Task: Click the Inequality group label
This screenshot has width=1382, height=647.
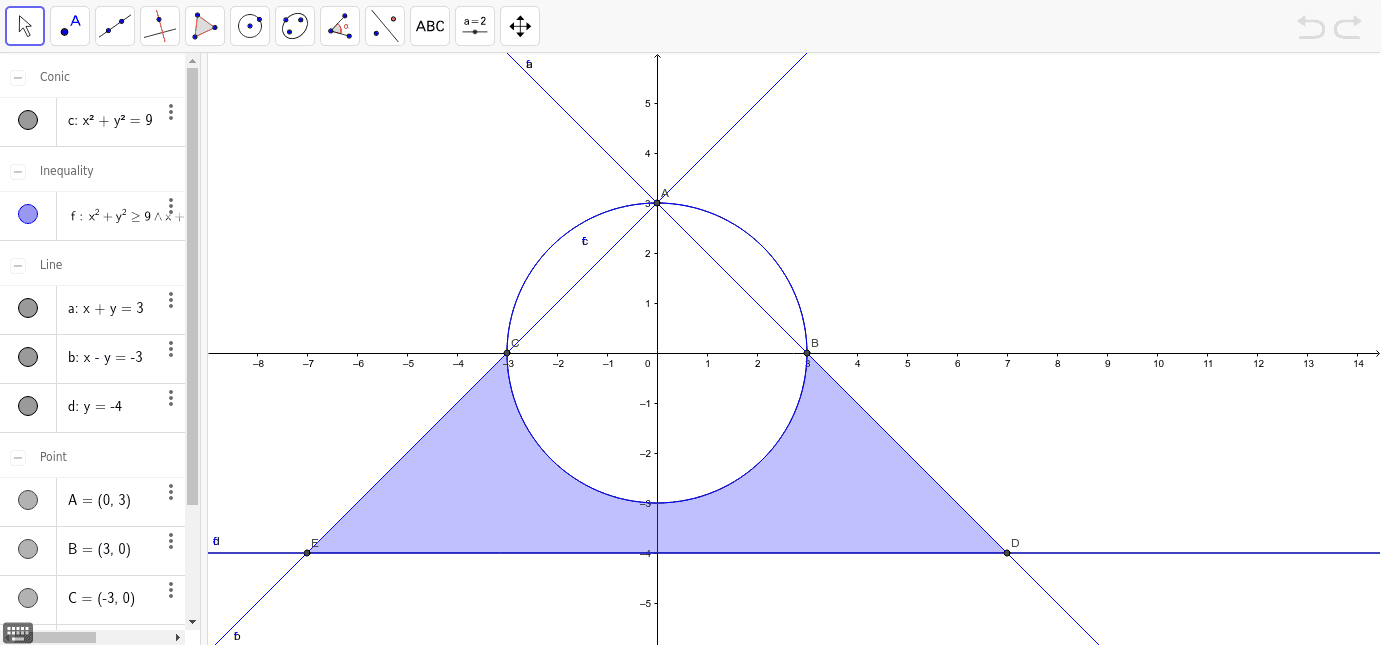Action: tap(67, 171)
